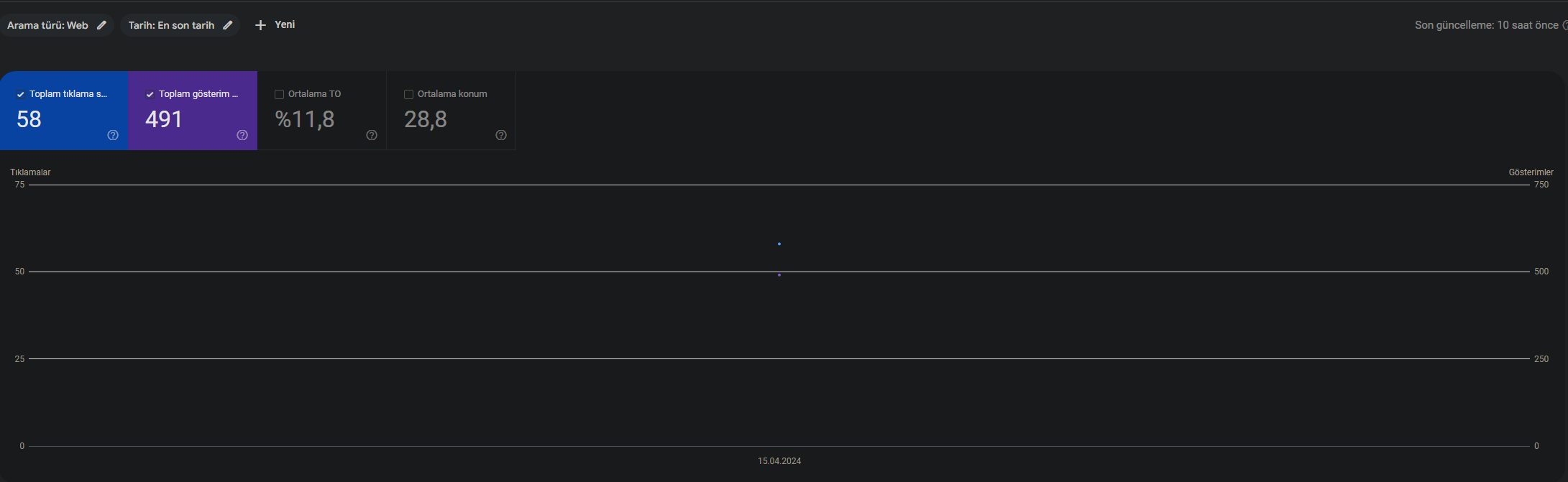Click the %11,8 average CTR value
This screenshot has width=1568, height=482.
point(305,119)
